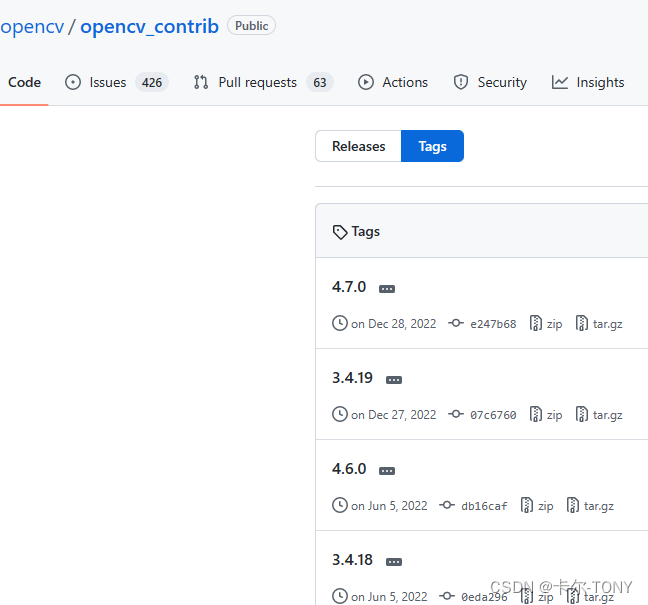
Task: Click the Issues circle-dot icon
Action: coord(73,82)
